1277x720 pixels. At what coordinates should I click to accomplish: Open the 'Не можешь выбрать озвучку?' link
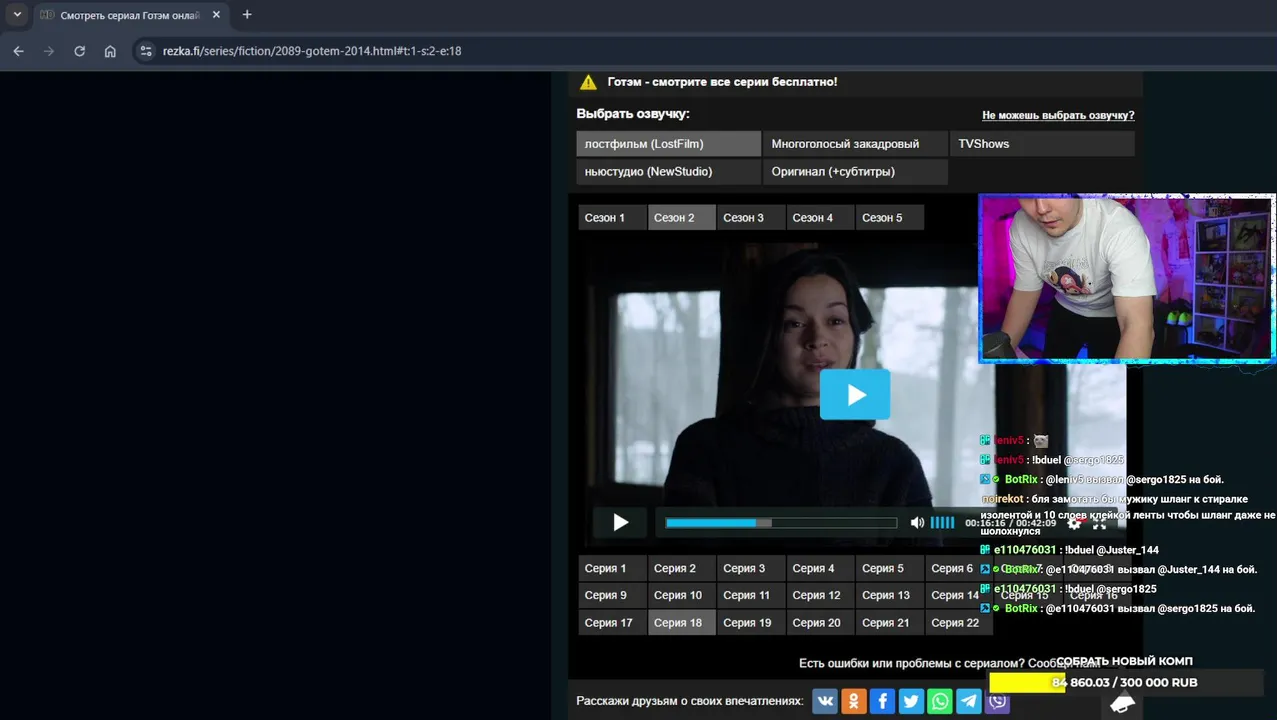pos(1058,116)
